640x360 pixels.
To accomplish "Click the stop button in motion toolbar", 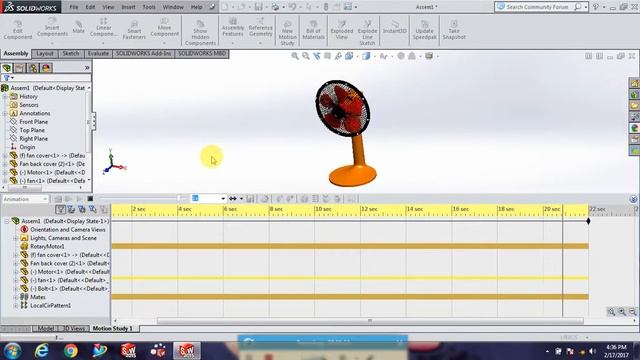I will click(x=90, y=199).
